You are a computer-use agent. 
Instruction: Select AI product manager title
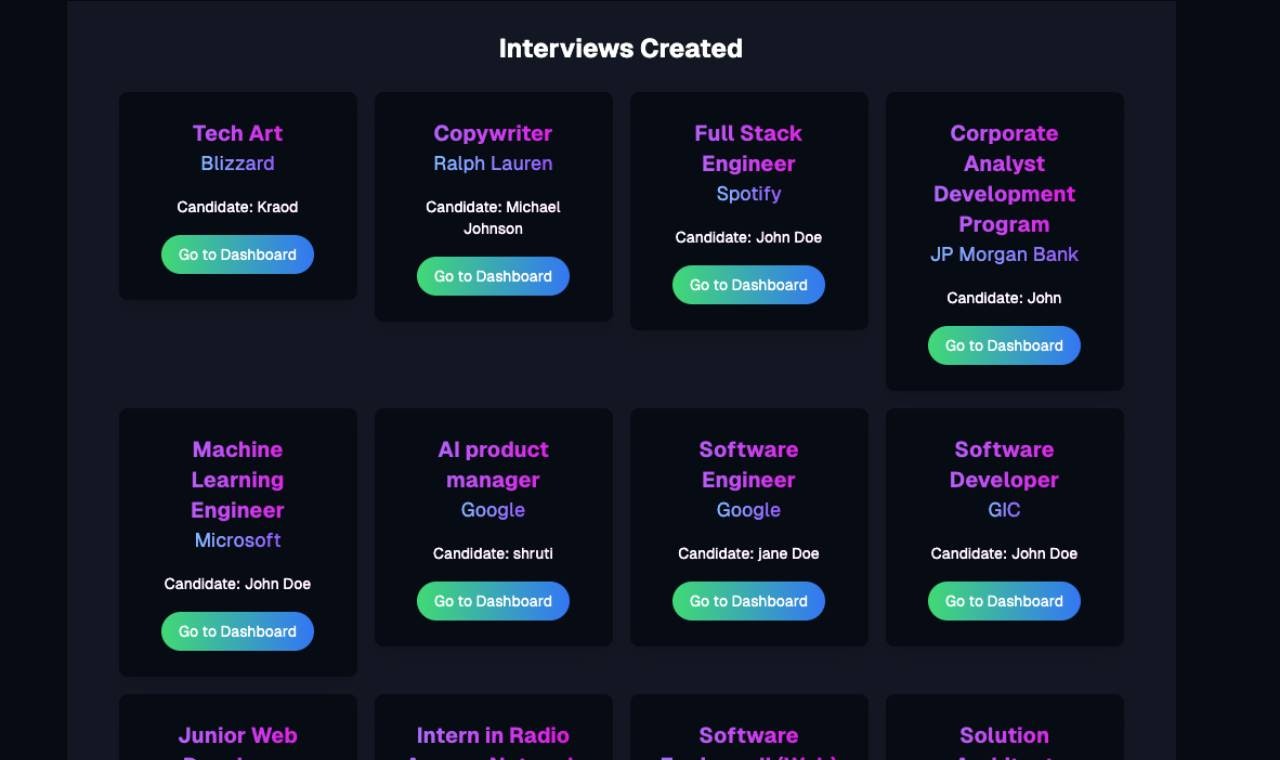493,464
